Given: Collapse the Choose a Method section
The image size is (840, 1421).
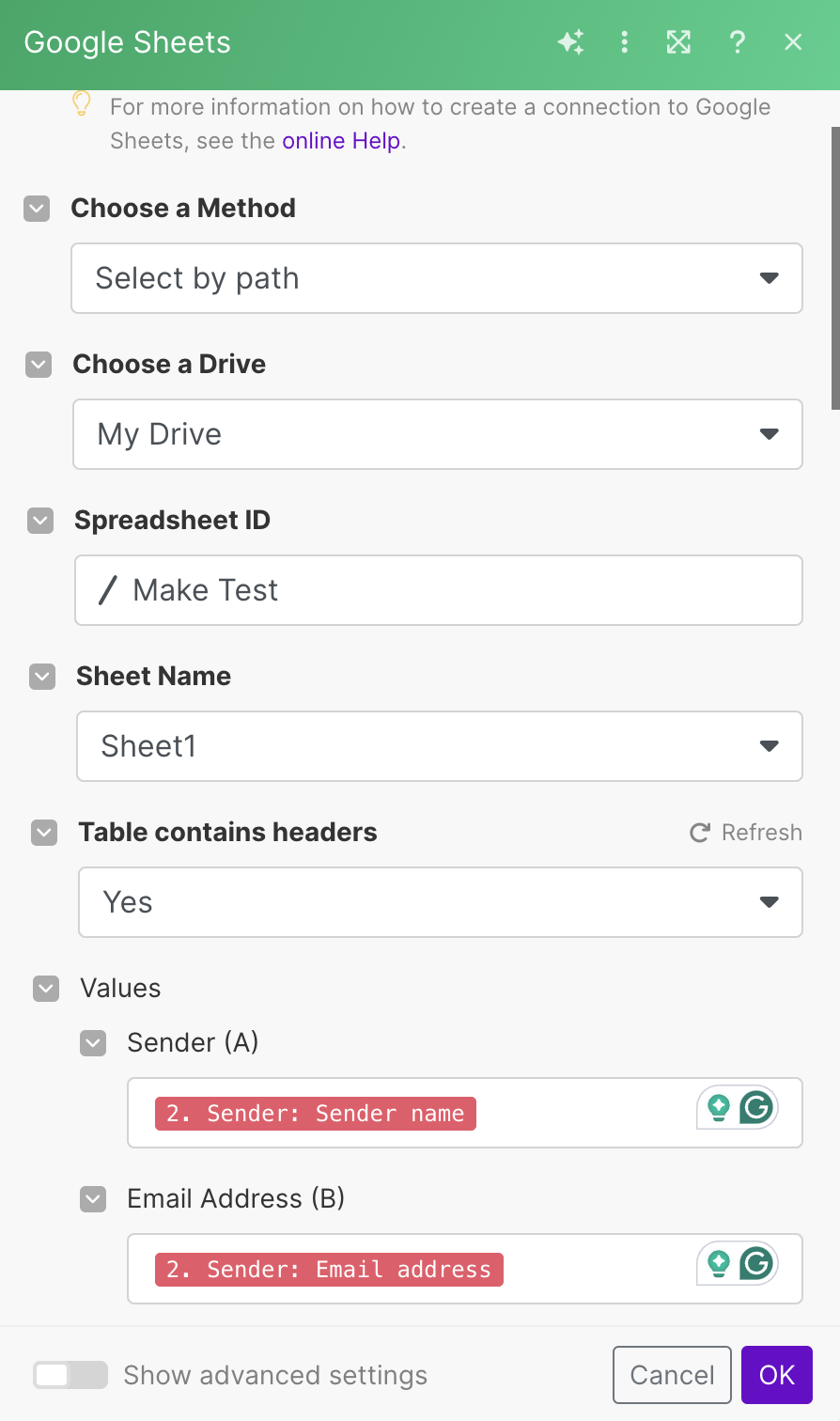Looking at the screenshot, I should pyautogui.click(x=37, y=209).
